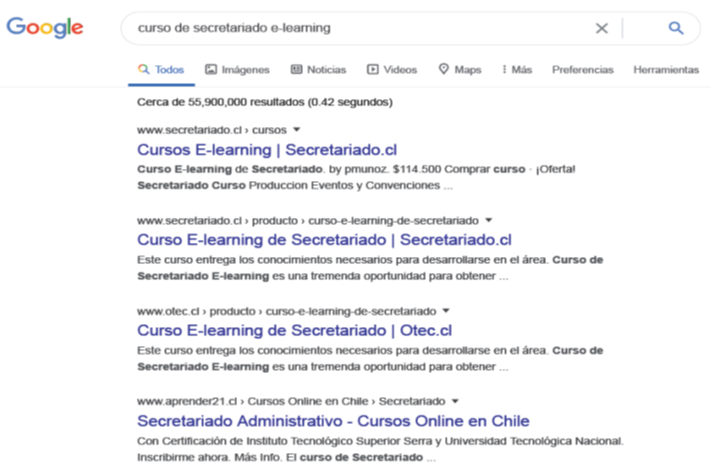The height and width of the screenshot is (471, 711).
Task: Open 'Secretariado Administrativo - Cursos Online en Chile'
Action: click(x=333, y=420)
